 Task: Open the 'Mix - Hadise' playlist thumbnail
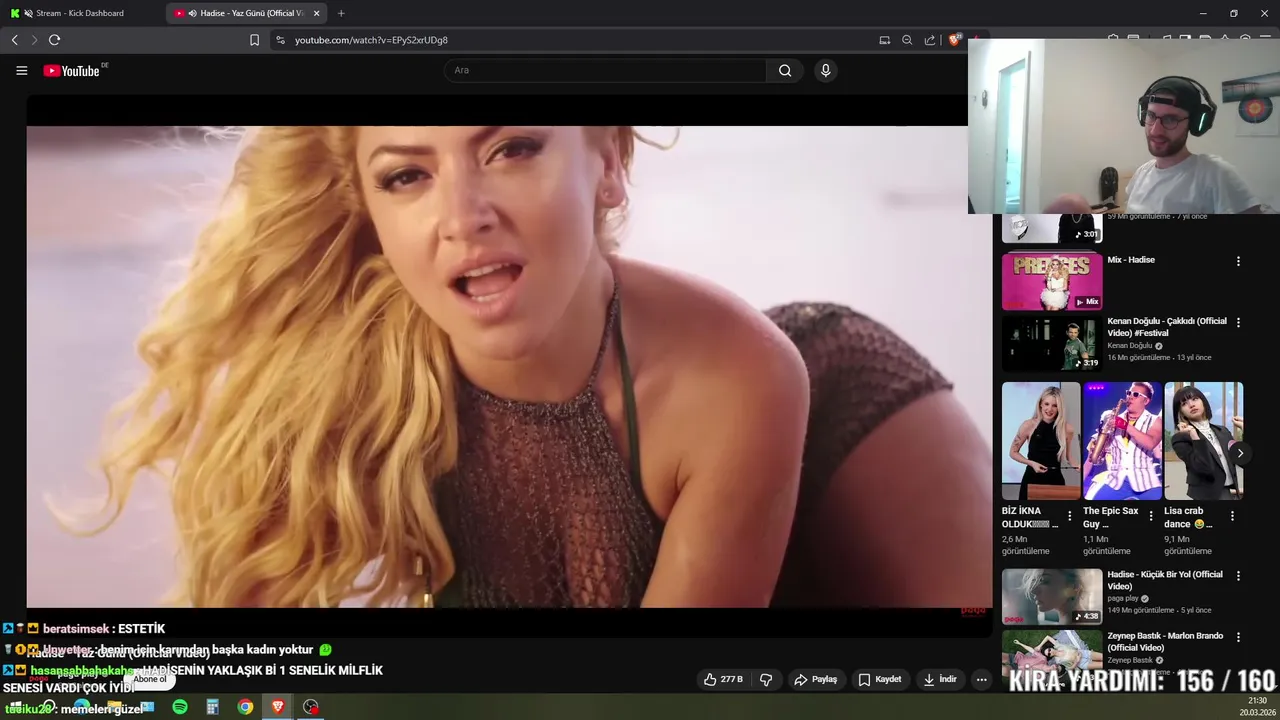(1052, 281)
